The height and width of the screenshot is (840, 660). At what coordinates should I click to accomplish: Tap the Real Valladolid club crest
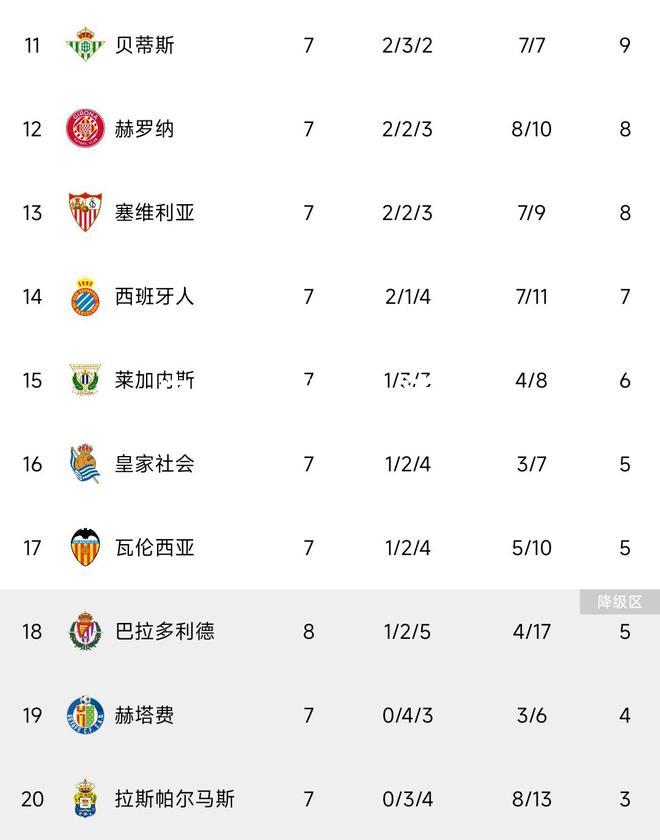click(85, 631)
